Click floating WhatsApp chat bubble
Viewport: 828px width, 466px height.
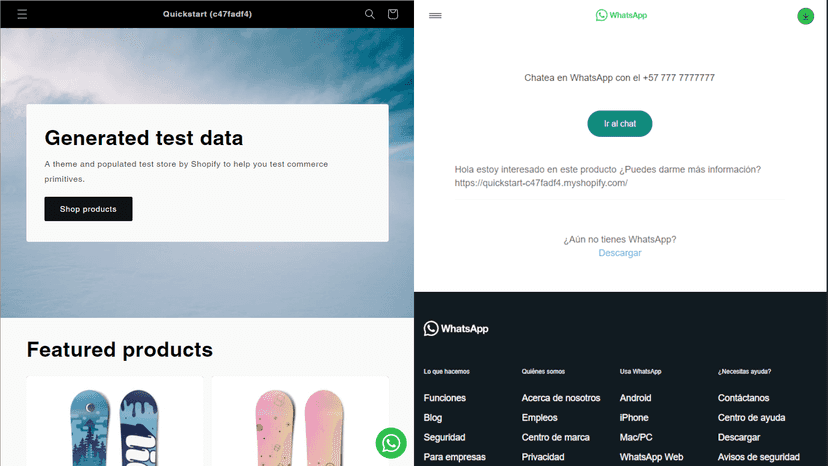[391, 443]
